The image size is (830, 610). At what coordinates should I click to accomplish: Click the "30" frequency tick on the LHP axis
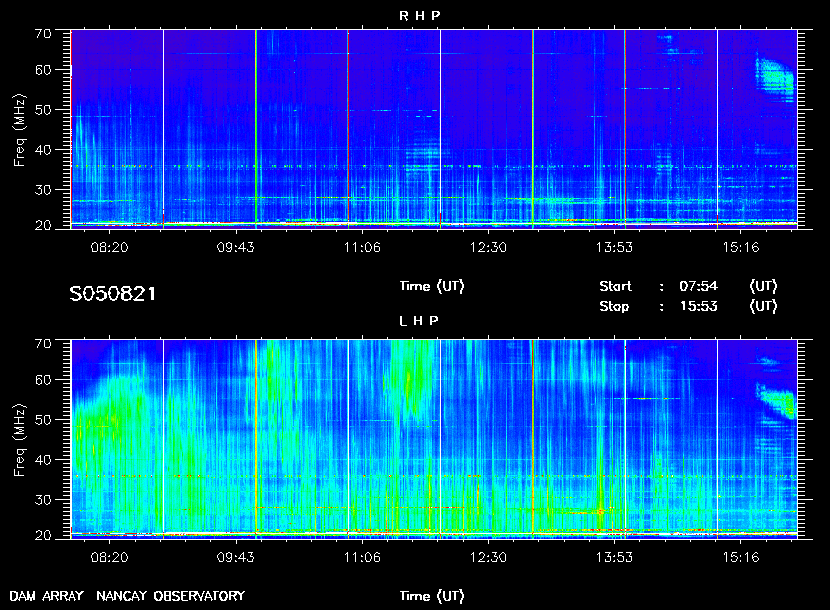[x=43, y=500]
